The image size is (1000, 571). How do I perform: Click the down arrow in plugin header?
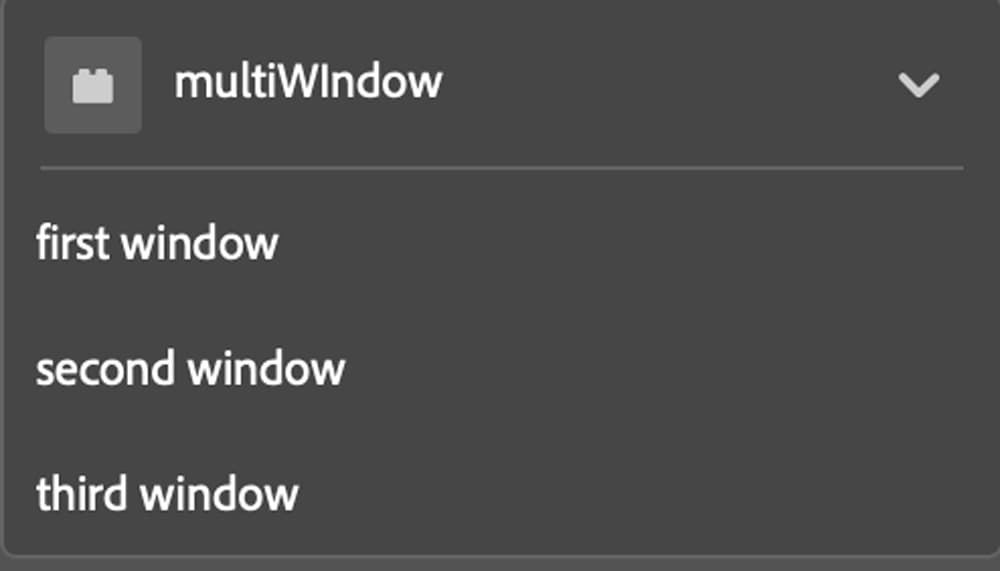pyautogui.click(x=918, y=86)
